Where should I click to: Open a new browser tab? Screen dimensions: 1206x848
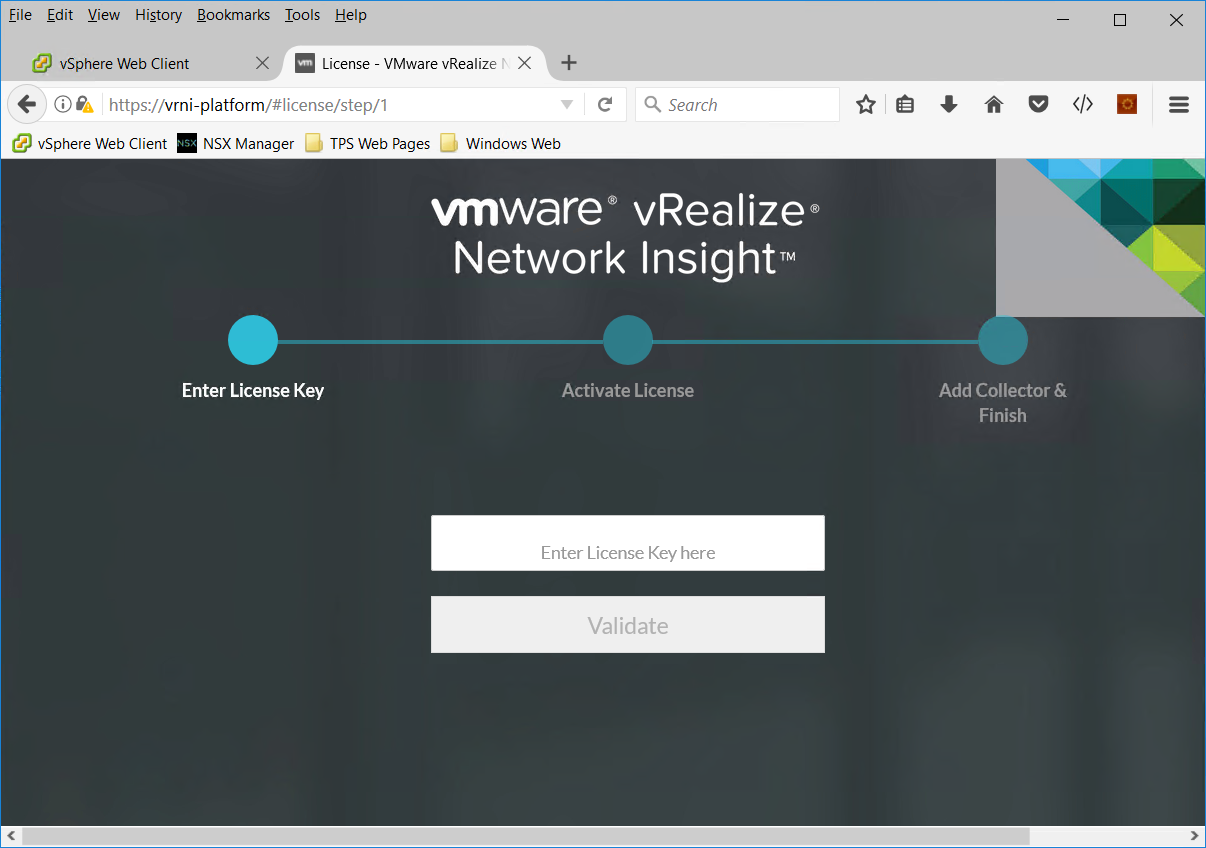[568, 62]
